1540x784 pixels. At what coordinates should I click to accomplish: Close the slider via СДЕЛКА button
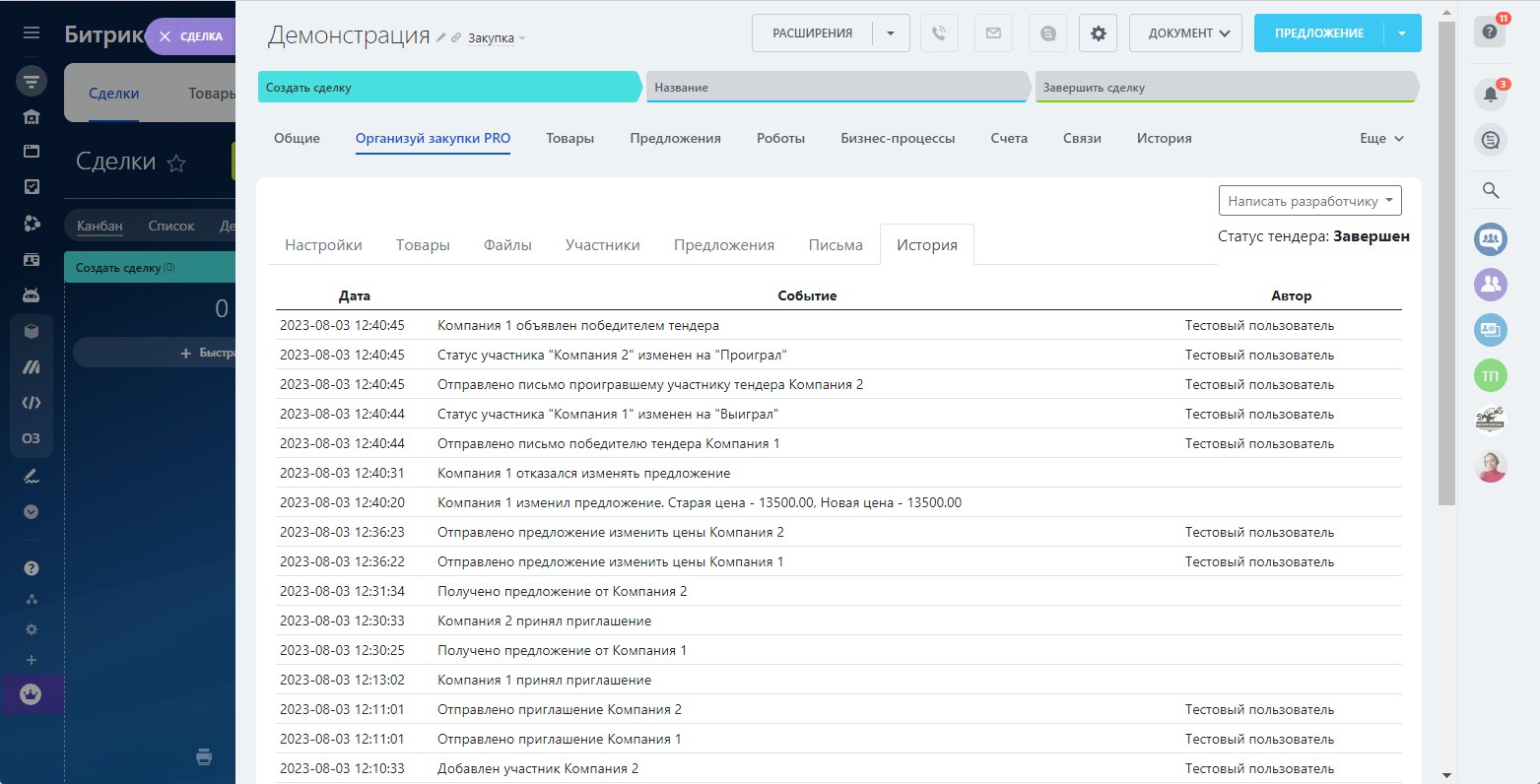pos(190,36)
